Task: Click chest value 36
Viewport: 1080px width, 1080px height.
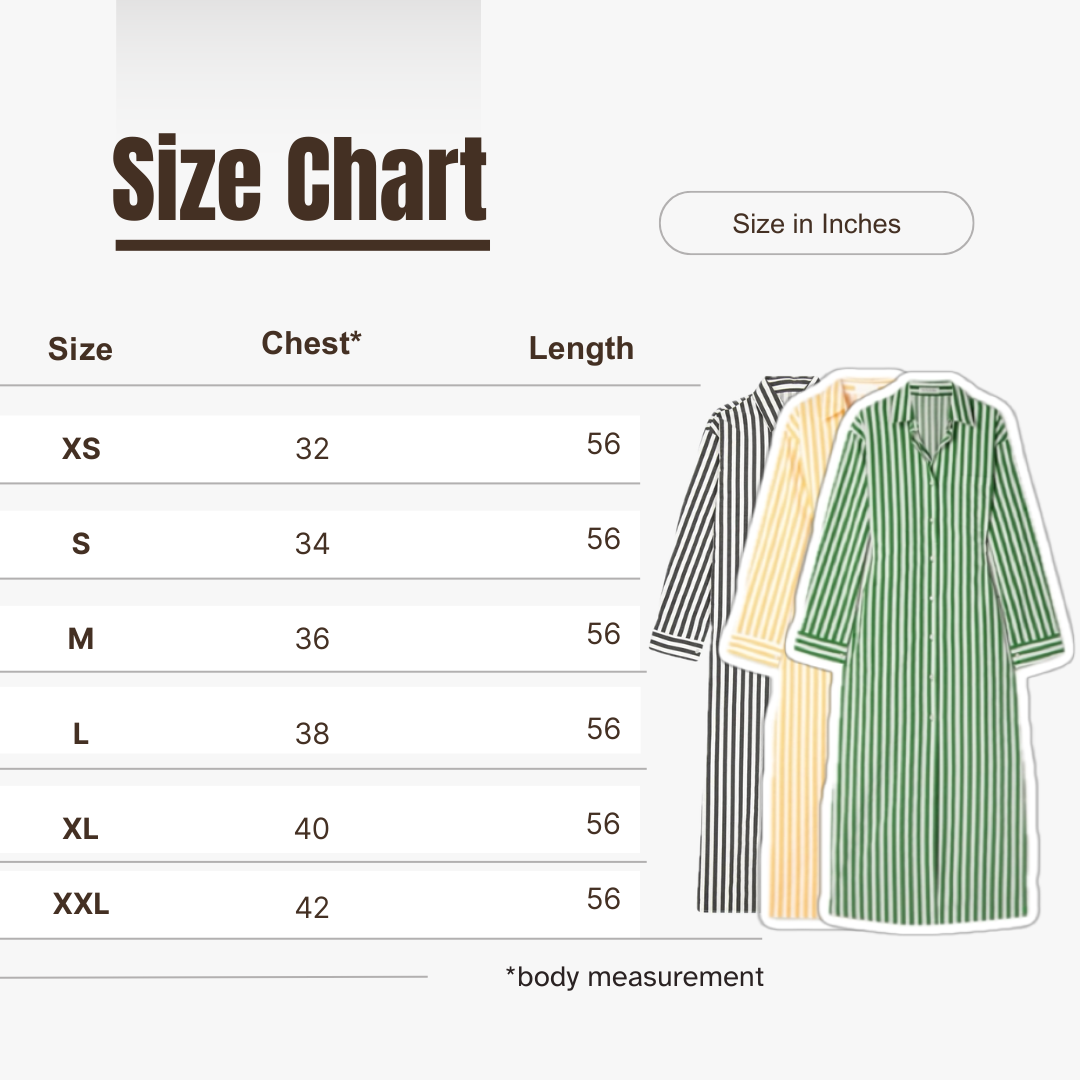Action: click(312, 639)
